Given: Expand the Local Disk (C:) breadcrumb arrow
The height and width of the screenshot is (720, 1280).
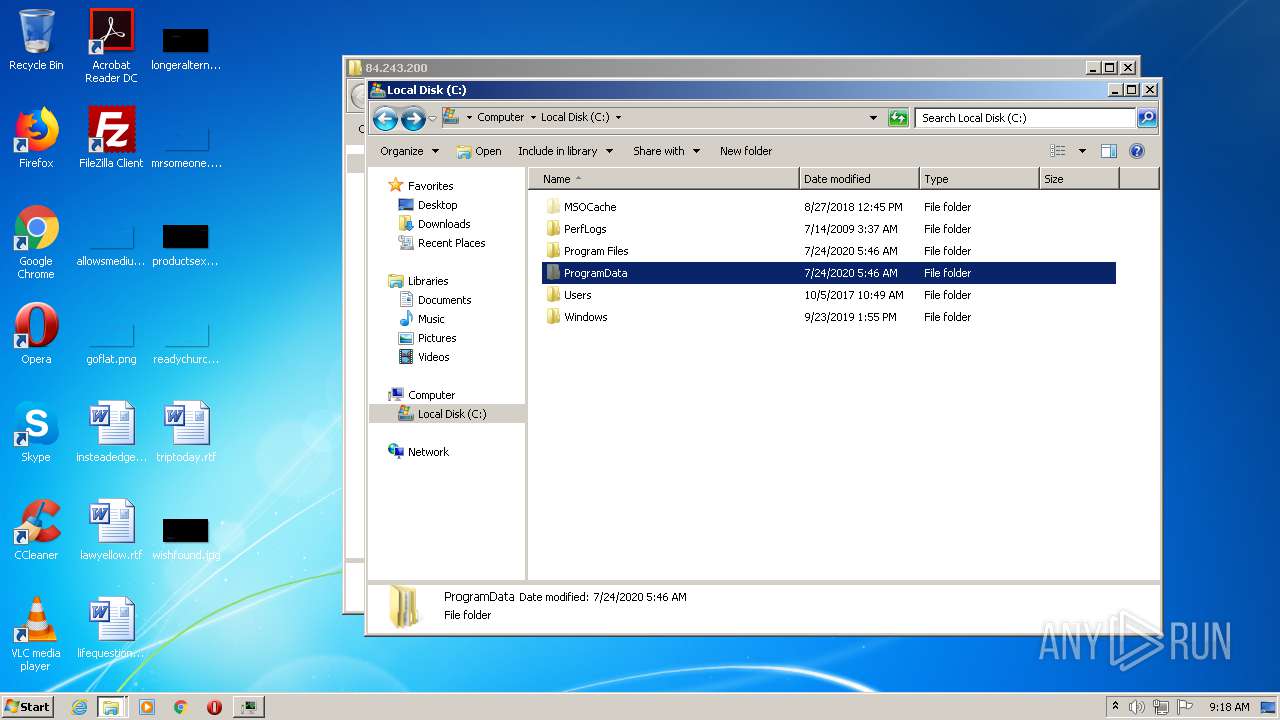Looking at the screenshot, I should point(618,118).
